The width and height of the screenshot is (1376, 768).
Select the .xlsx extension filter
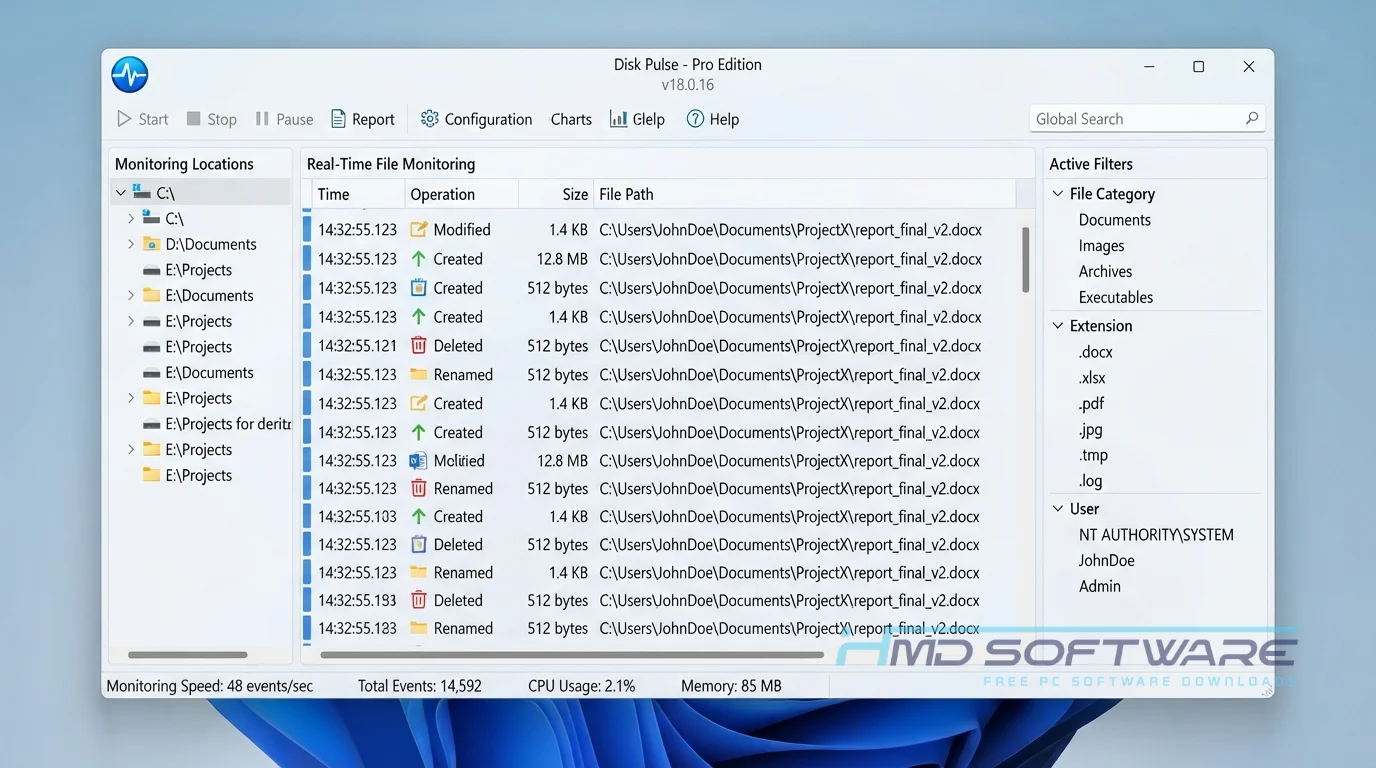[1092, 378]
